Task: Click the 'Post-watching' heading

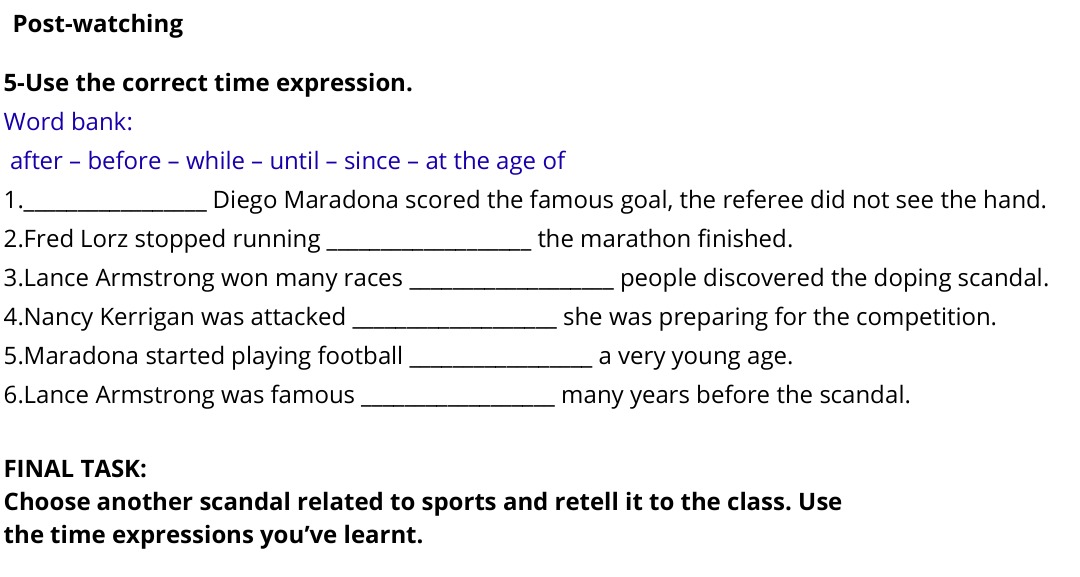Action: [98, 24]
